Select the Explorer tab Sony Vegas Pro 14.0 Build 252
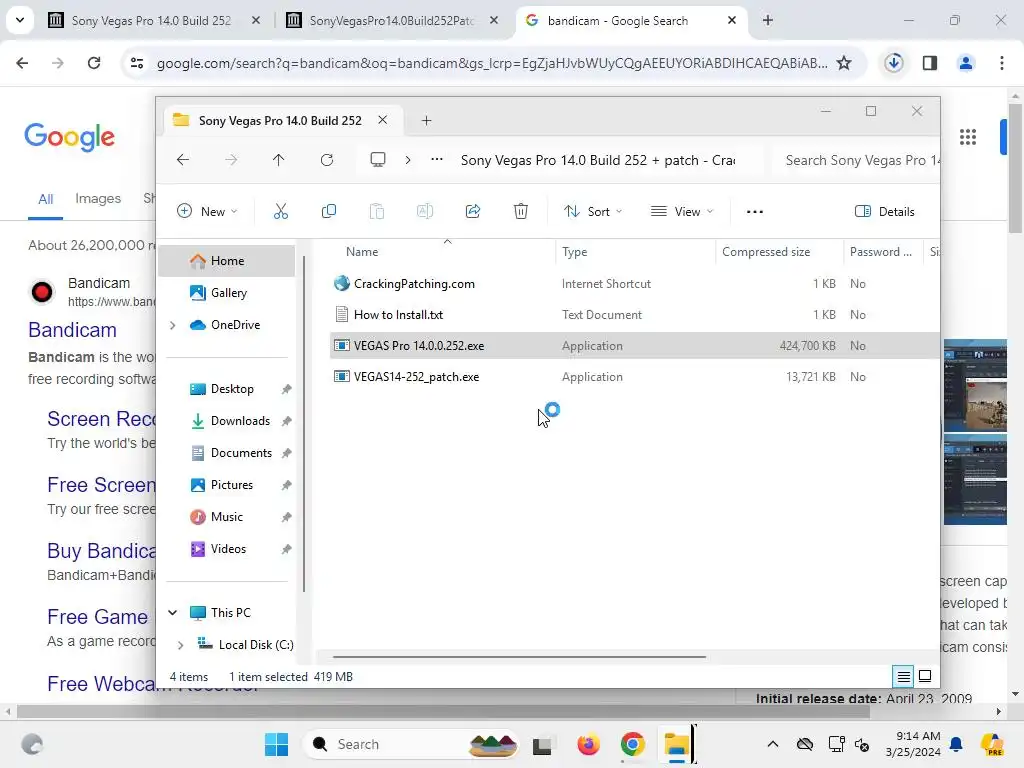Viewport: 1024px width, 768px height. pyautogui.click(x=280, y=121)
